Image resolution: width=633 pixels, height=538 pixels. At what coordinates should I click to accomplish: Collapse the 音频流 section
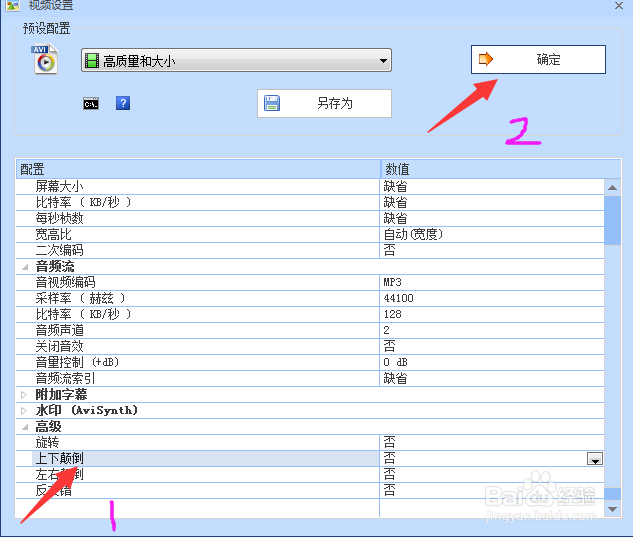pos(25,267)
